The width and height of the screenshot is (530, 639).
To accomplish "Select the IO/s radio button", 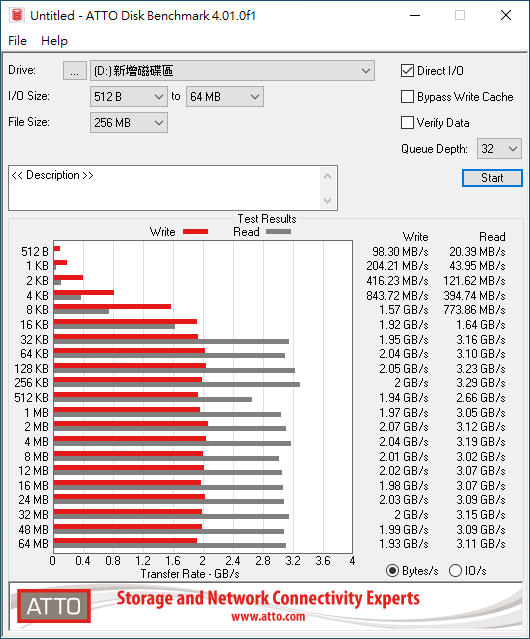I will pos(455,571).
